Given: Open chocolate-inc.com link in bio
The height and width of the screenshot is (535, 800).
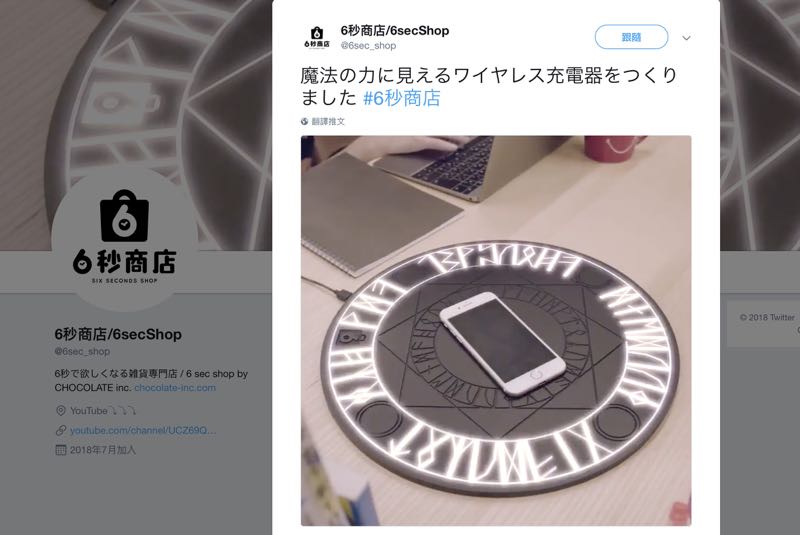Looking at the screenshot, I should [175, 388].
